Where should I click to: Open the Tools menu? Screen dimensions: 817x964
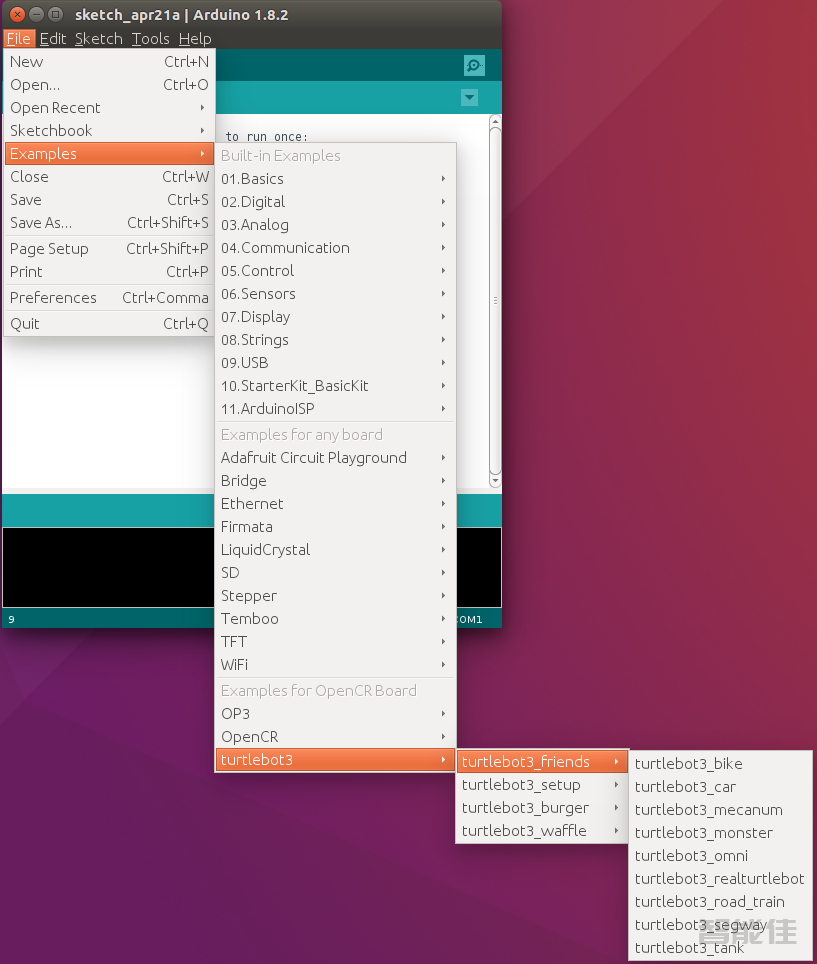(x=150, y=39)
